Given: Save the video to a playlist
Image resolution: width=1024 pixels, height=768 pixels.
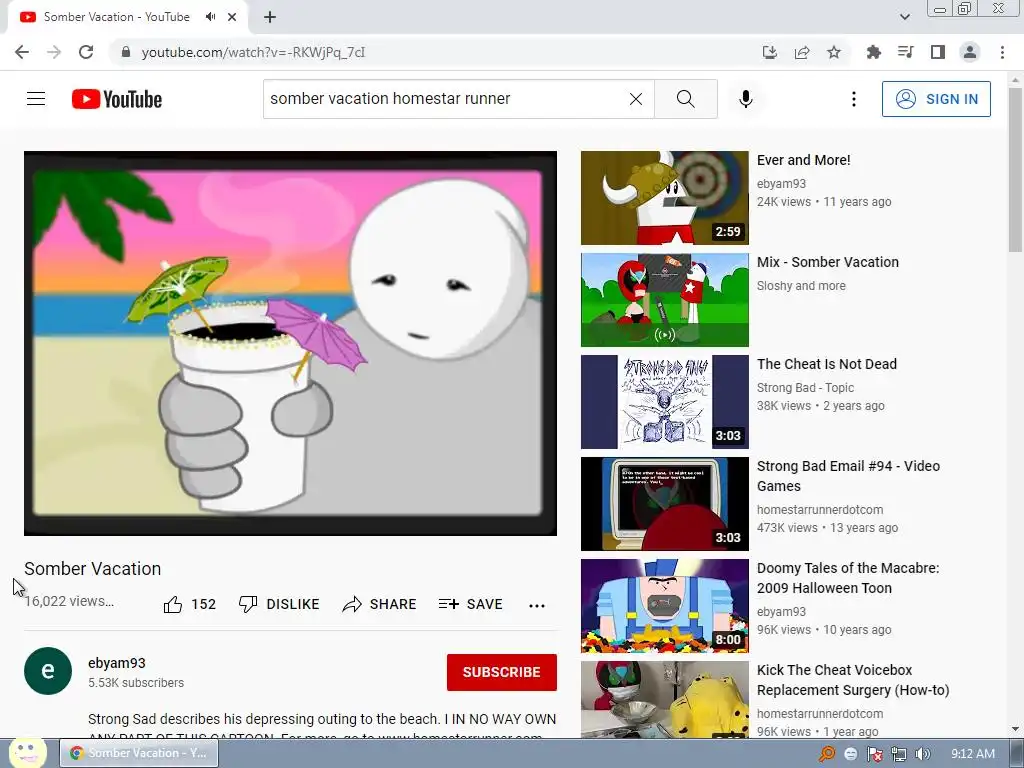Looking at the screenshot, I should coord(471,604).
